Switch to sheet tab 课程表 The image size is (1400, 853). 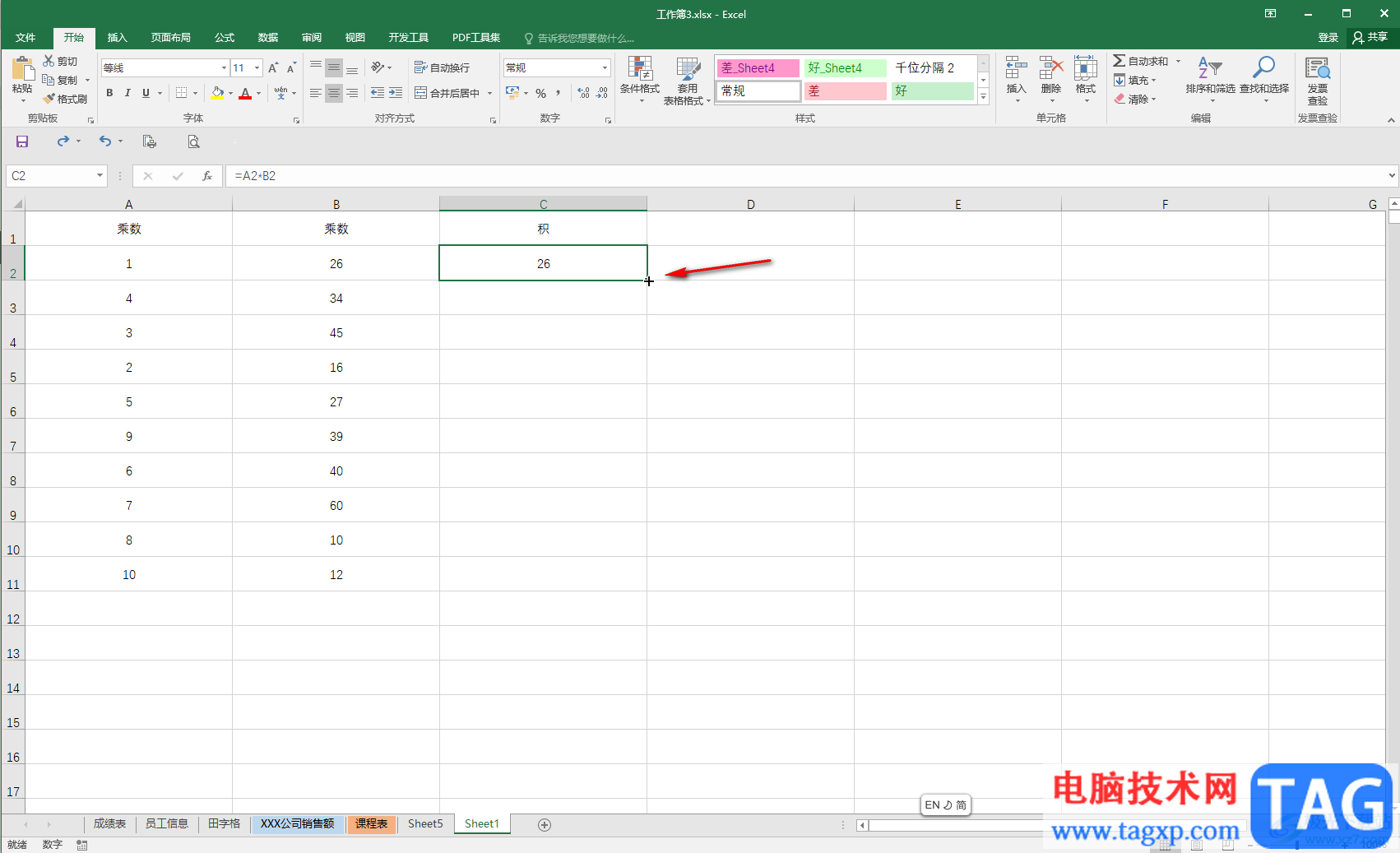pos(371,823)
